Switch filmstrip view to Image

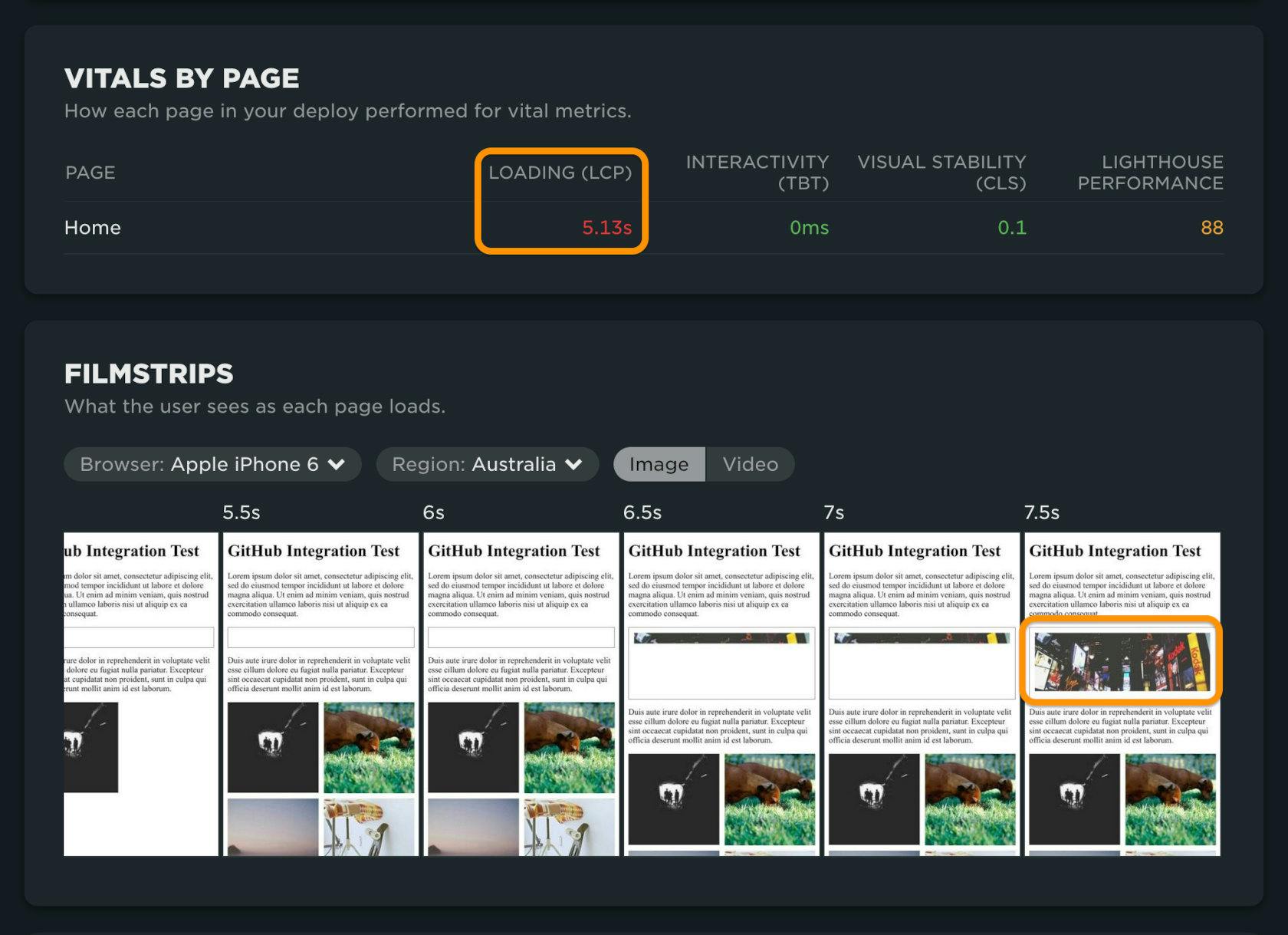(x=659, y=464)
